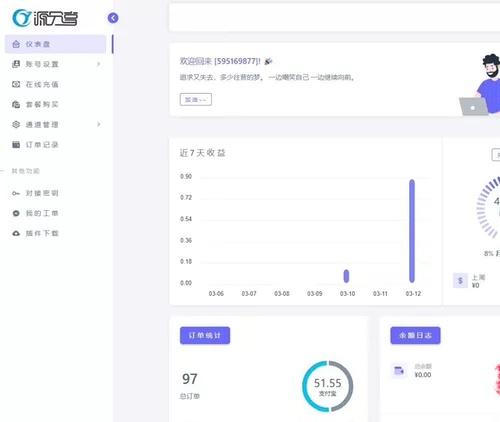The height and width of the screenshot is (422, 500).
Task: Click the 03-12 bar in the revenue chart
Action: pos(412,231)
